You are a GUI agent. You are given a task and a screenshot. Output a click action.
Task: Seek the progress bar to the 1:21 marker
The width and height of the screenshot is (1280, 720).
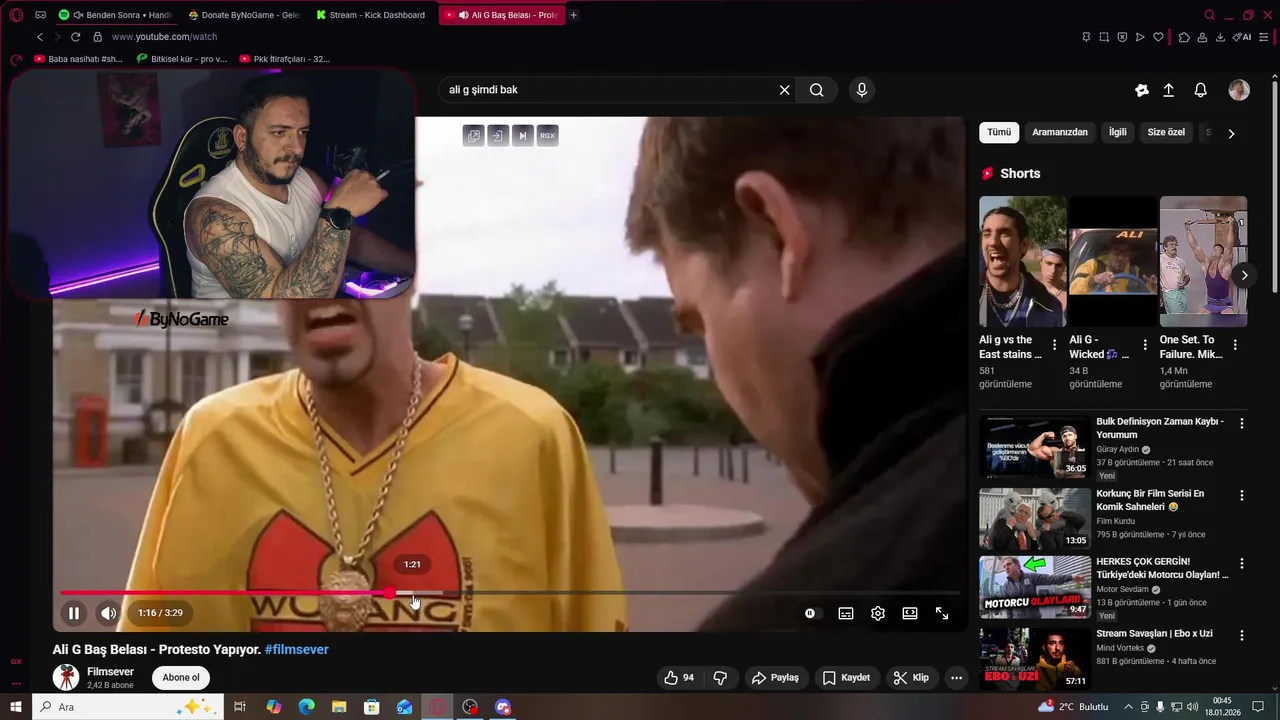click(x=413, y=593)
